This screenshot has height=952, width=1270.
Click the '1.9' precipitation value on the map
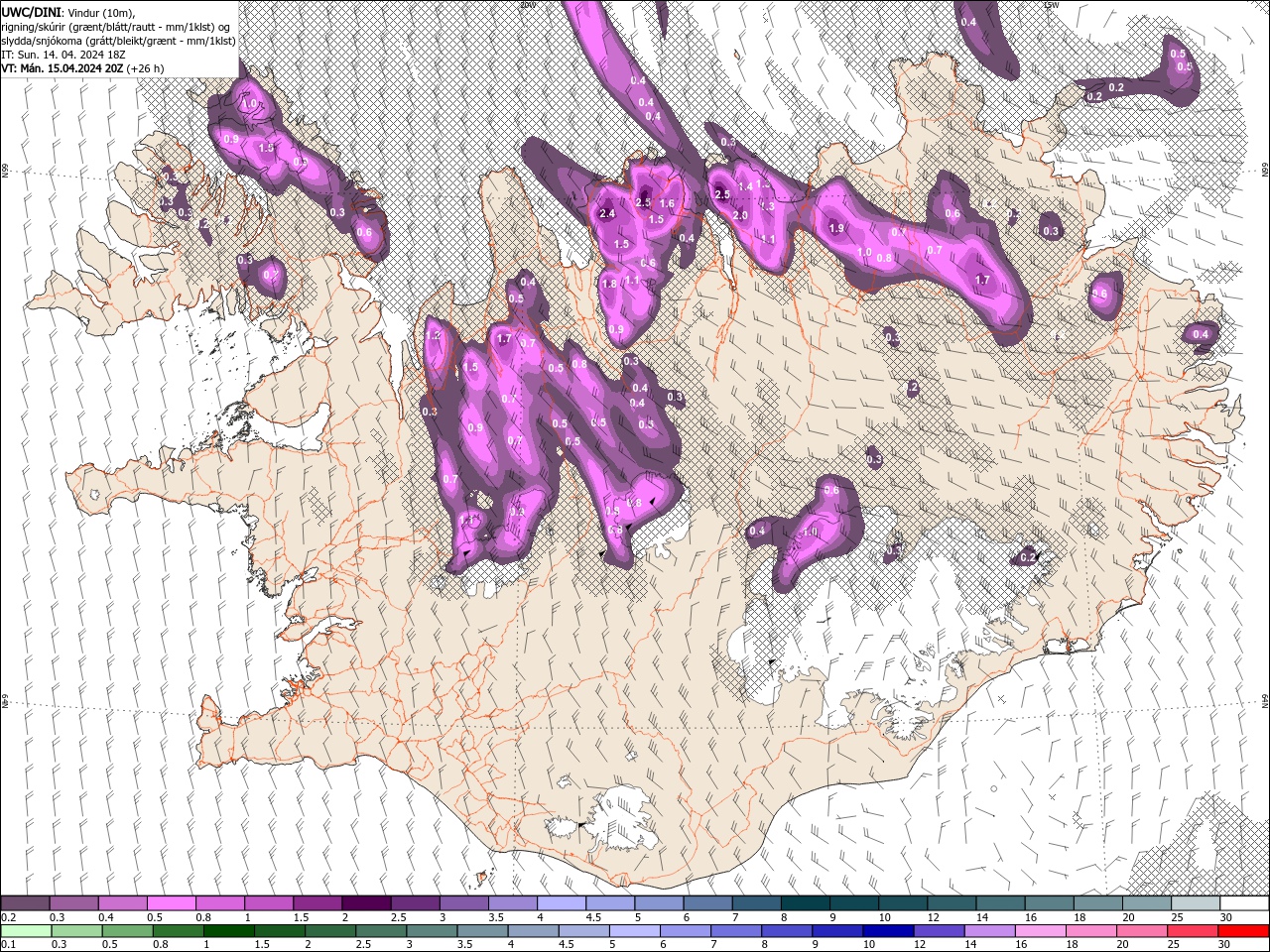836,228
